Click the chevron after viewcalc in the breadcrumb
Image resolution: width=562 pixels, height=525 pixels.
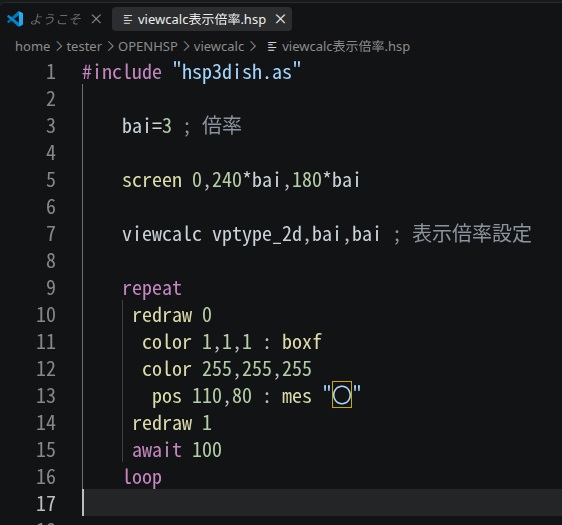click(253, 47)
